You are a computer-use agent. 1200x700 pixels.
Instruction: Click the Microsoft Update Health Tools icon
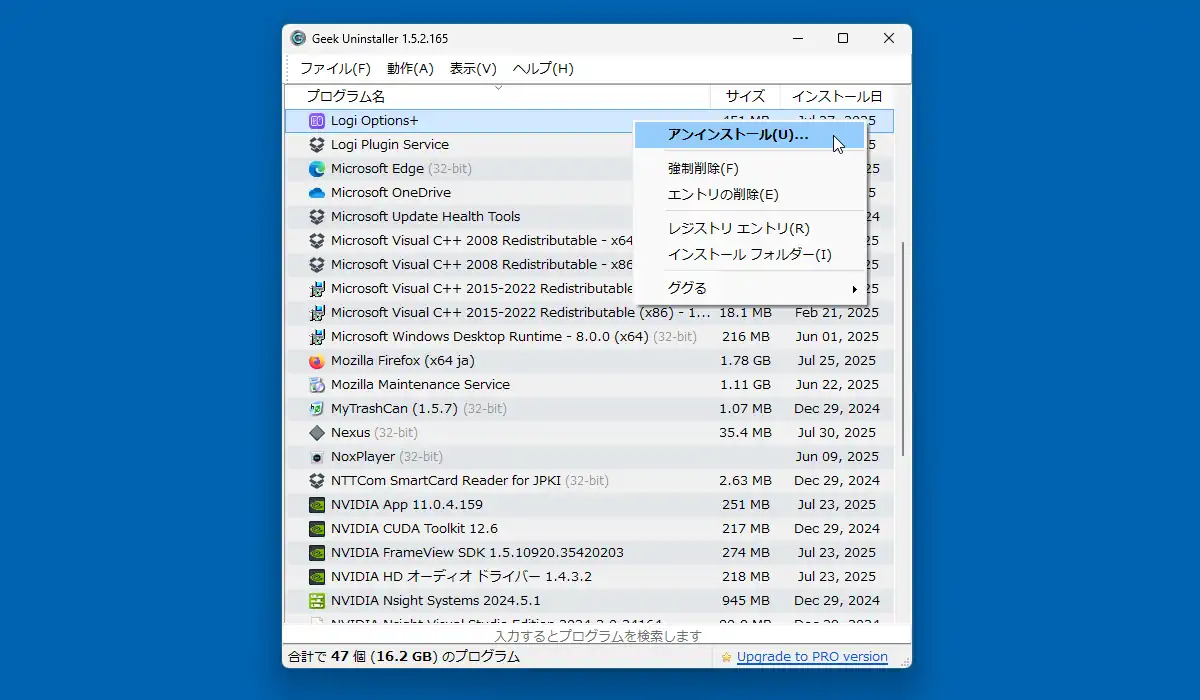click(x=317, y=217)
